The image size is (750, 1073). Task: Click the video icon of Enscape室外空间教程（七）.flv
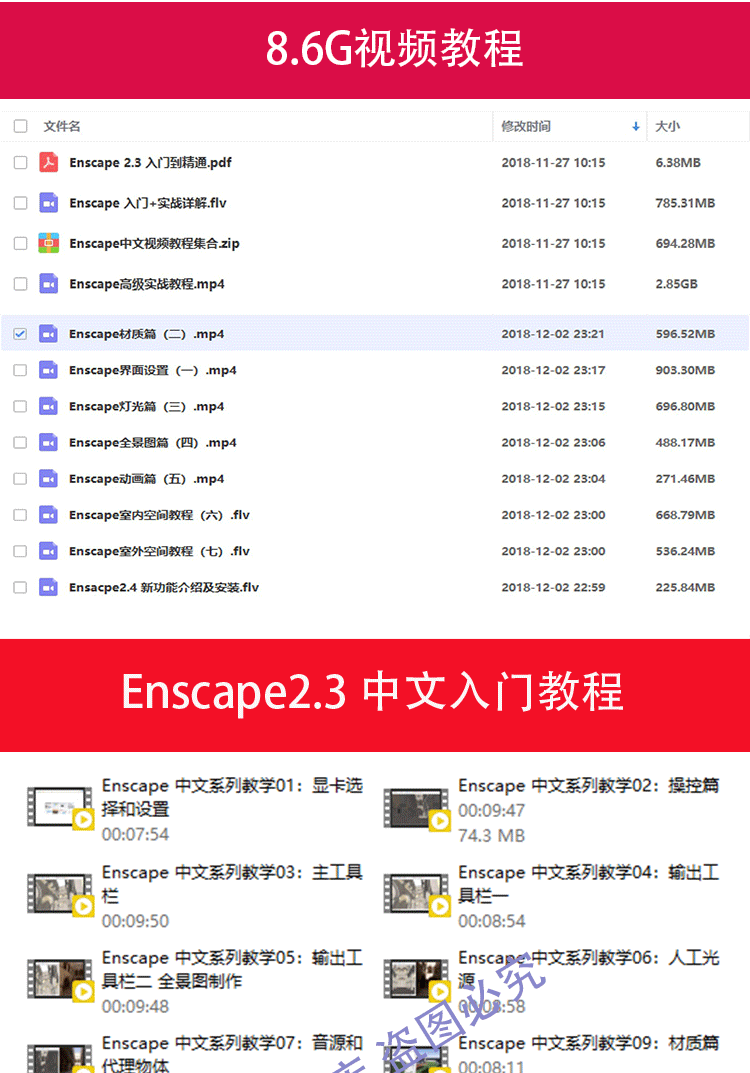pos(49,551)
